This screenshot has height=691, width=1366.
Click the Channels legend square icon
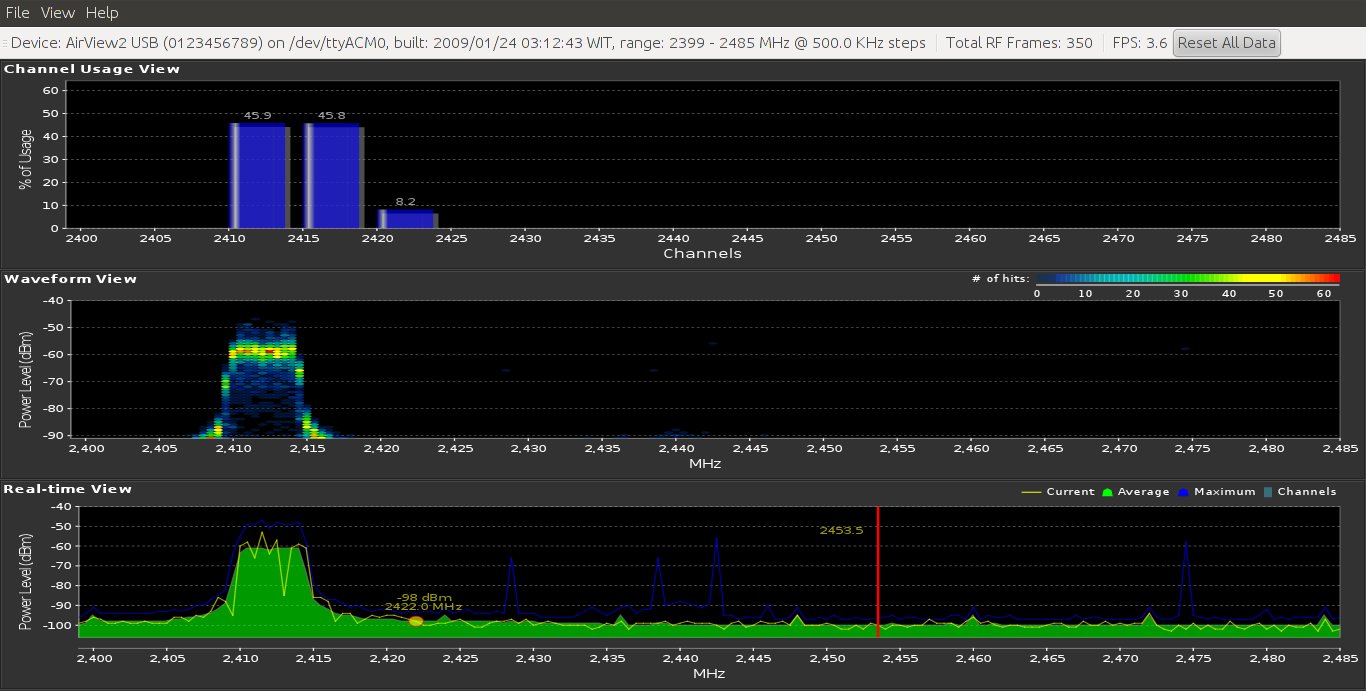(1268, 492)
